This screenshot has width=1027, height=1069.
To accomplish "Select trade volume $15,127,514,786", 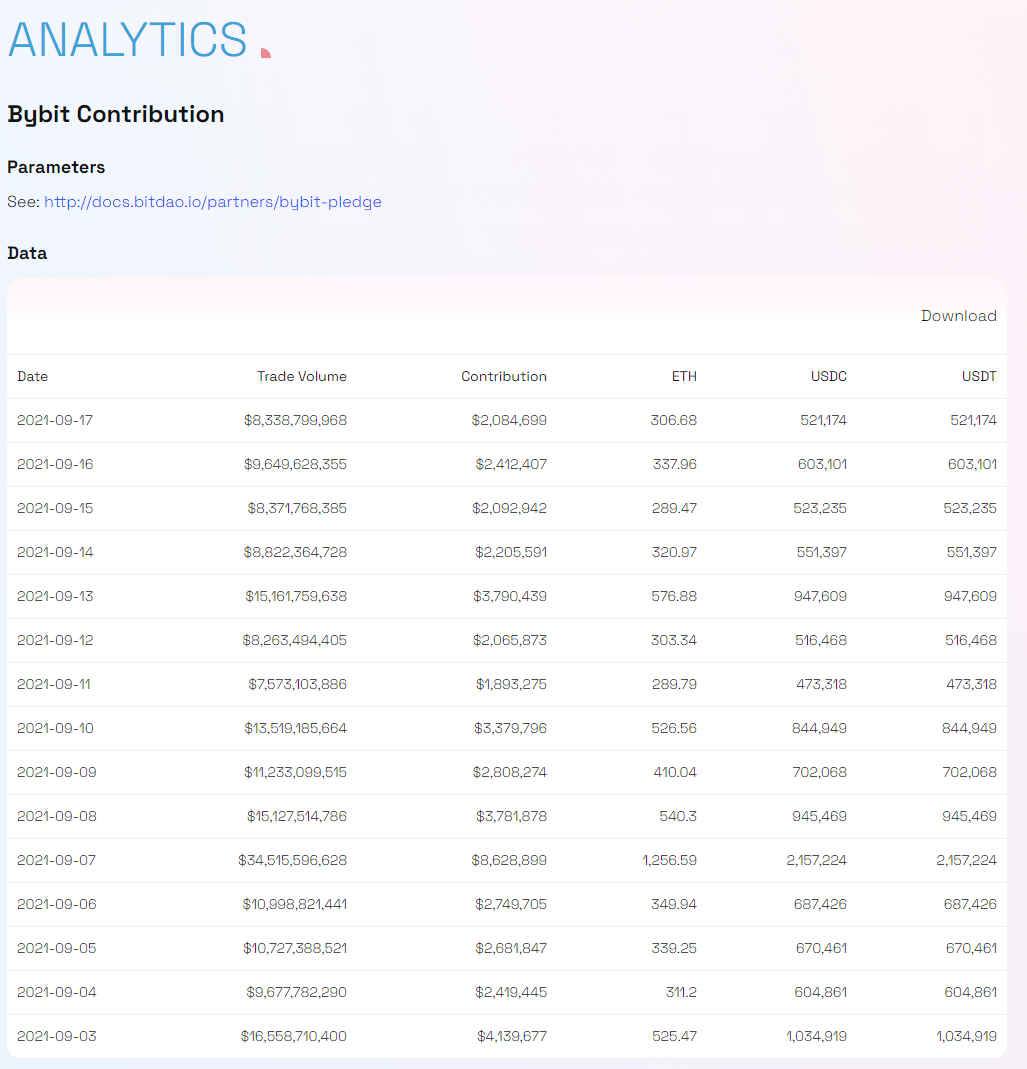I will point(297,816).
